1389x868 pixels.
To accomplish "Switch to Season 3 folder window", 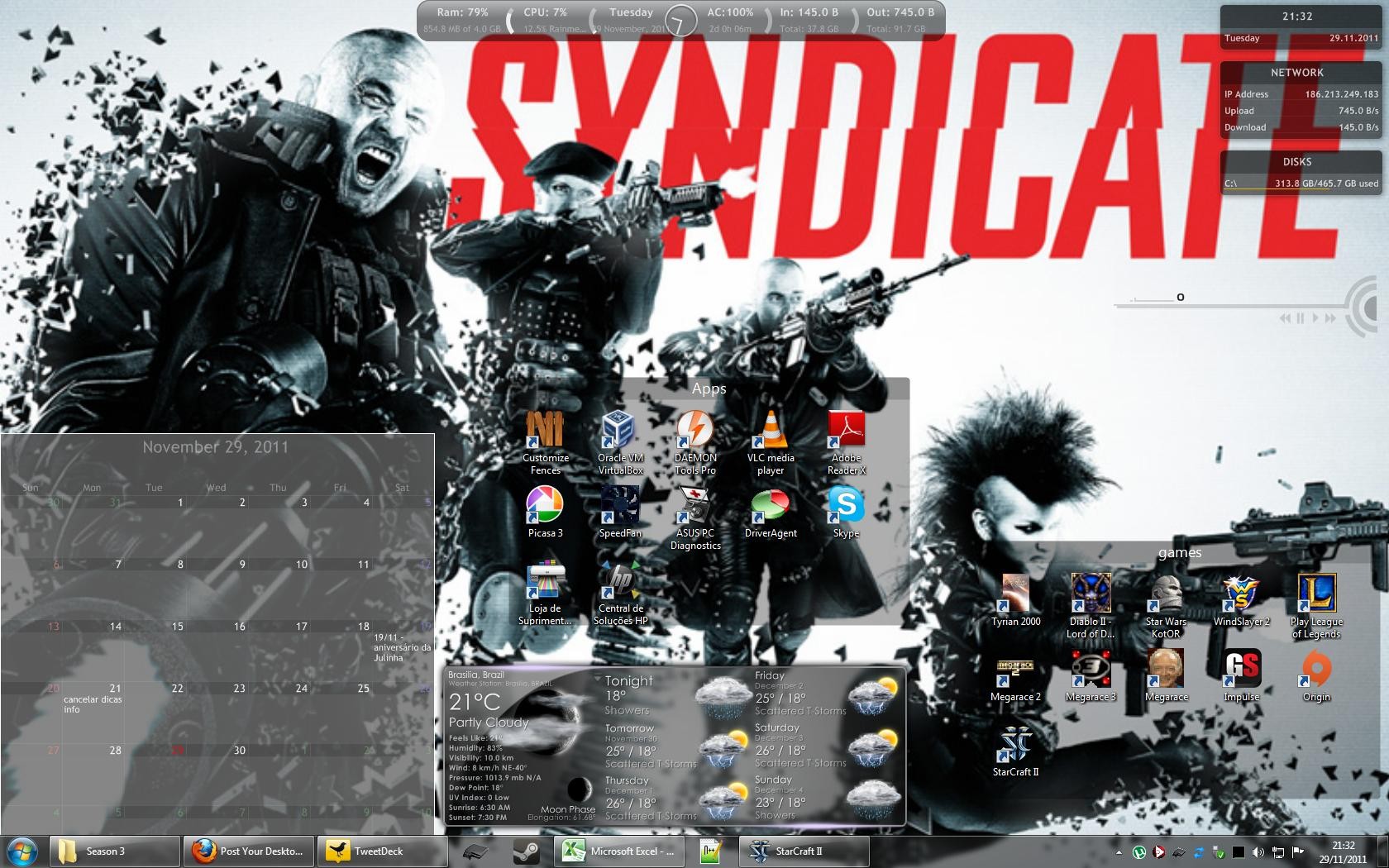I will 114,851.
